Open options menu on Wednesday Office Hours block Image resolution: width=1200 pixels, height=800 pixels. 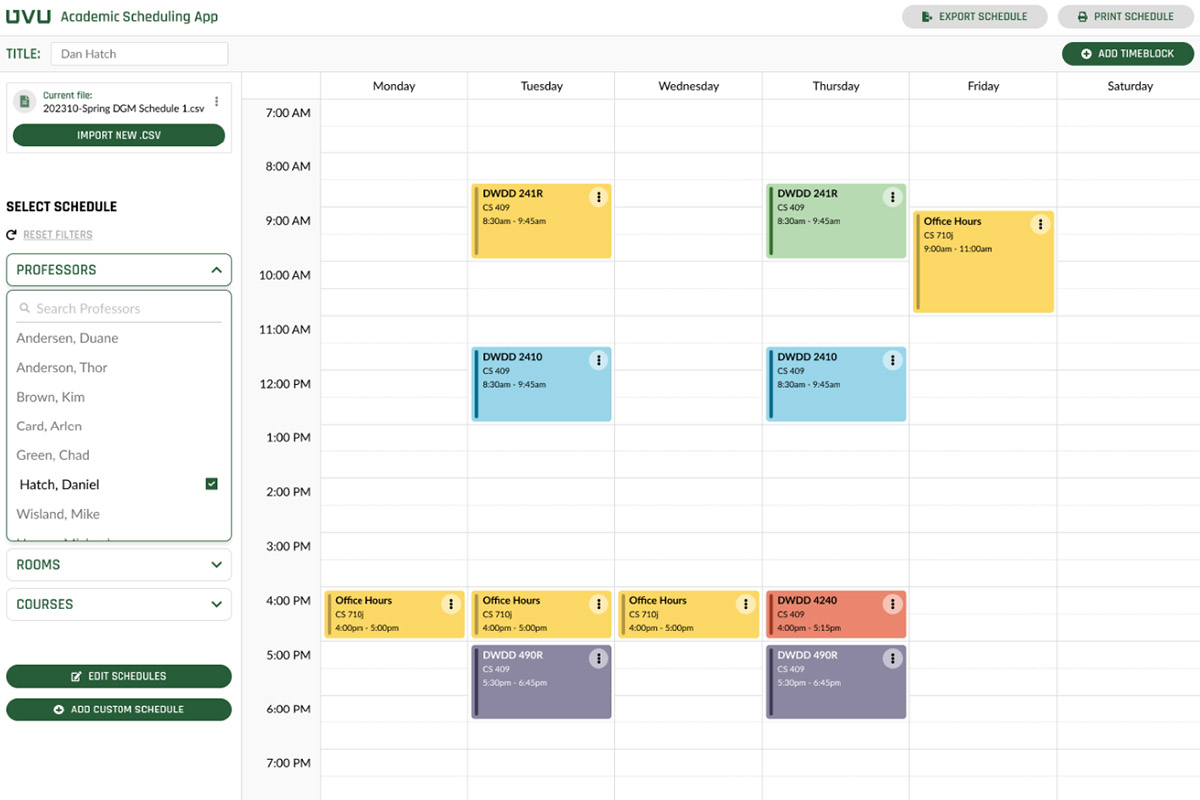pos(745,604)
